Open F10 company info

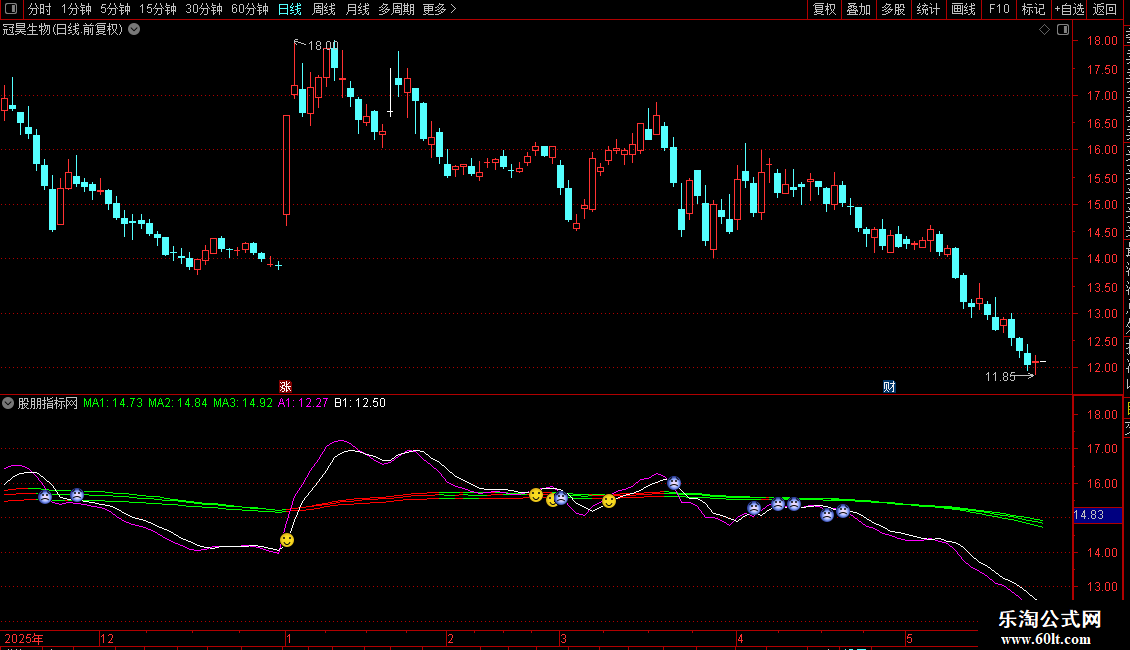point(999,9)
